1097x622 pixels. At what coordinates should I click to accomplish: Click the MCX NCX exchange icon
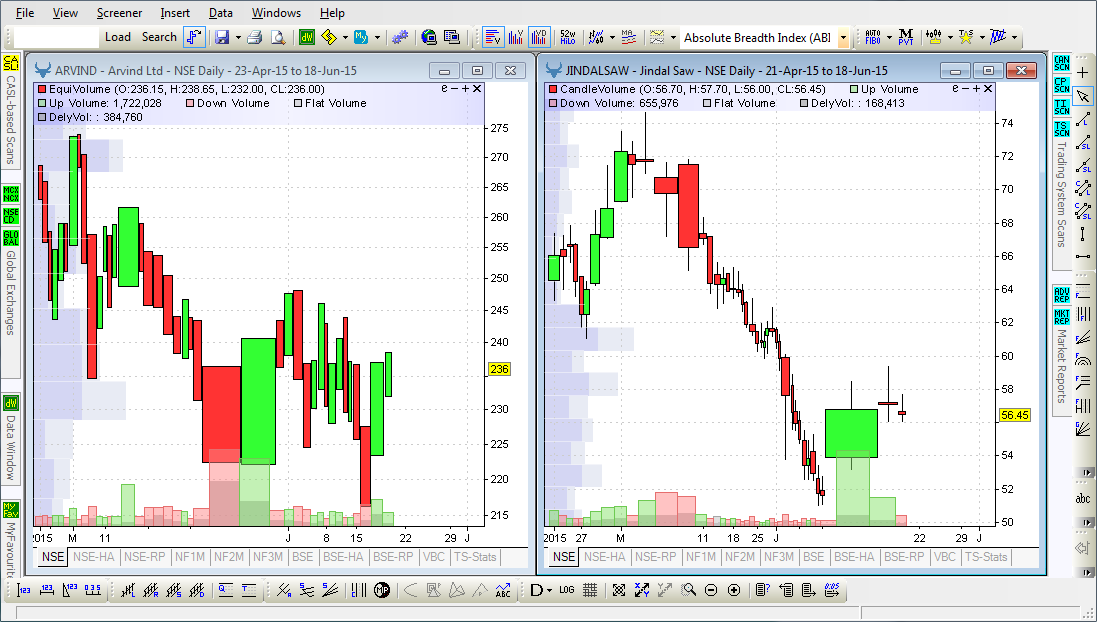coord(10,194)
